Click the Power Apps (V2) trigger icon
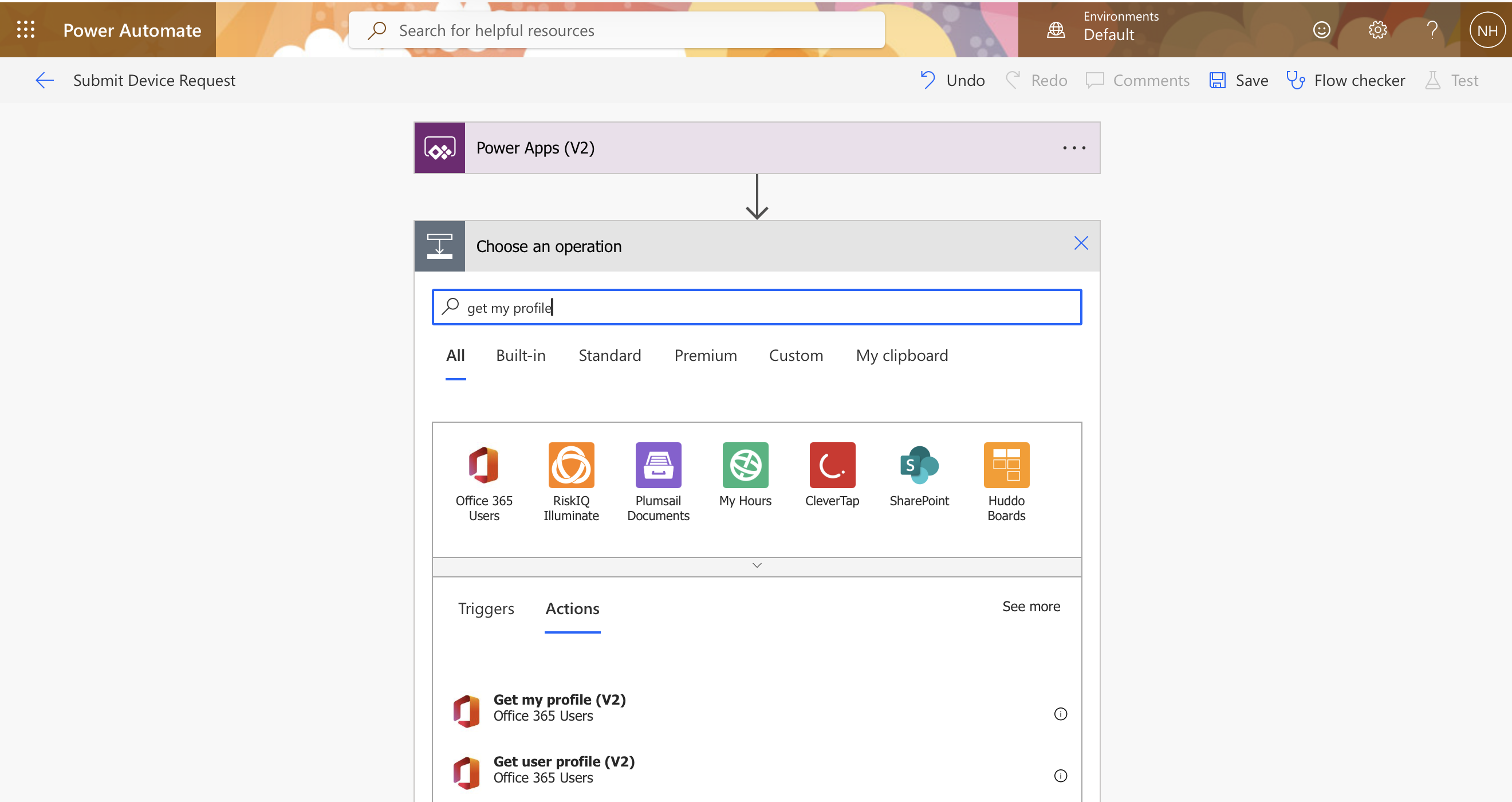 tap(440, 148)
